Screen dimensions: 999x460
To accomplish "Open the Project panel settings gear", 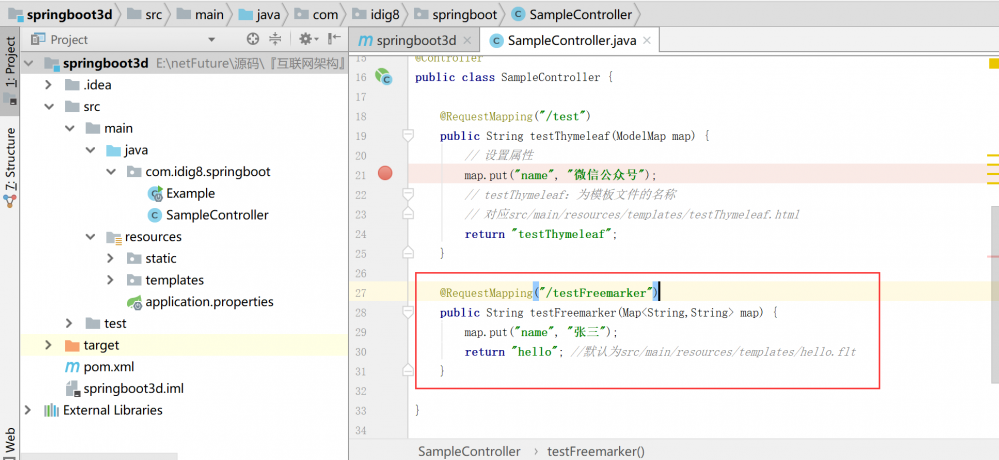I will [x=306, y=39].
